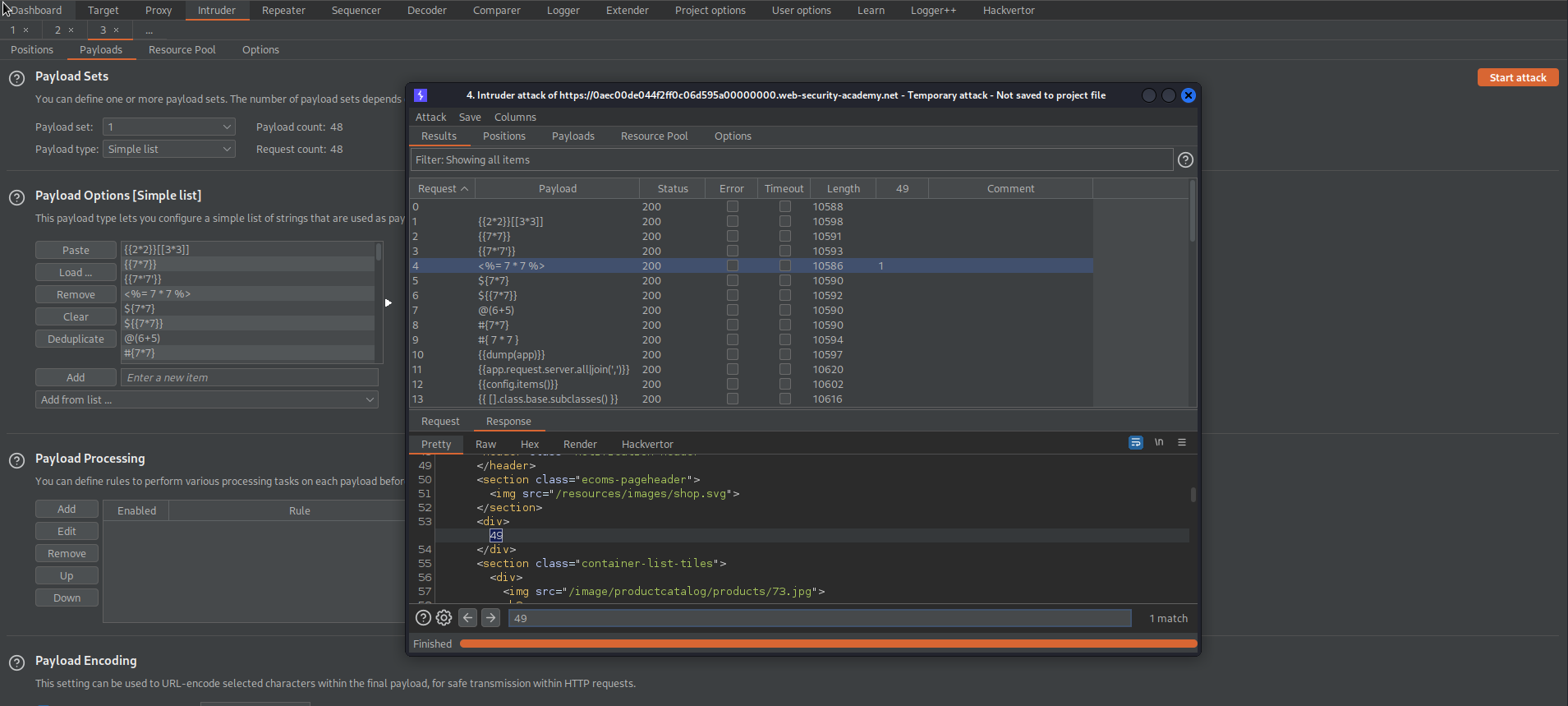Toggle Timeout checkbox for request 12
Screen dimensions: 1568x706
tap(785, 385)
